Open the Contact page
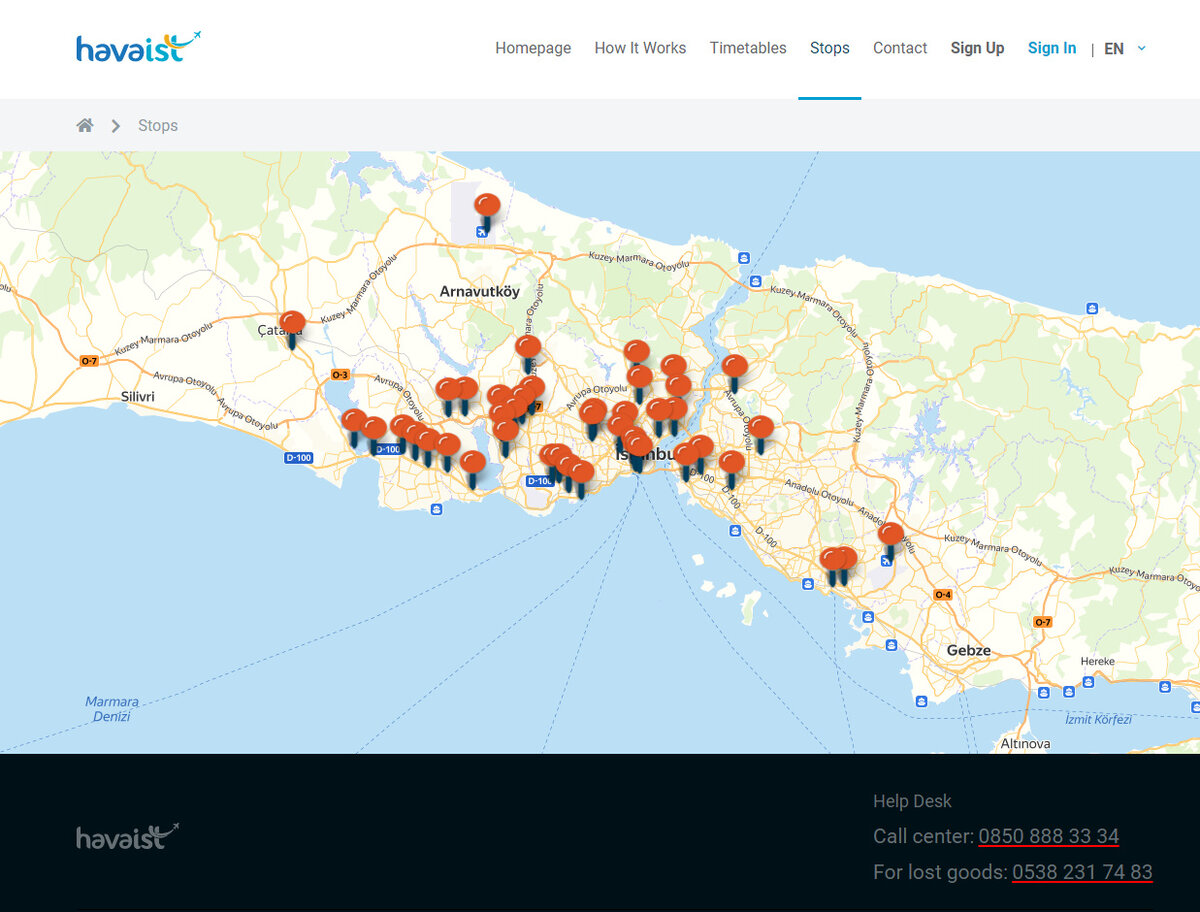Viewport: 1200px width, 912px height. coord(900,48)
